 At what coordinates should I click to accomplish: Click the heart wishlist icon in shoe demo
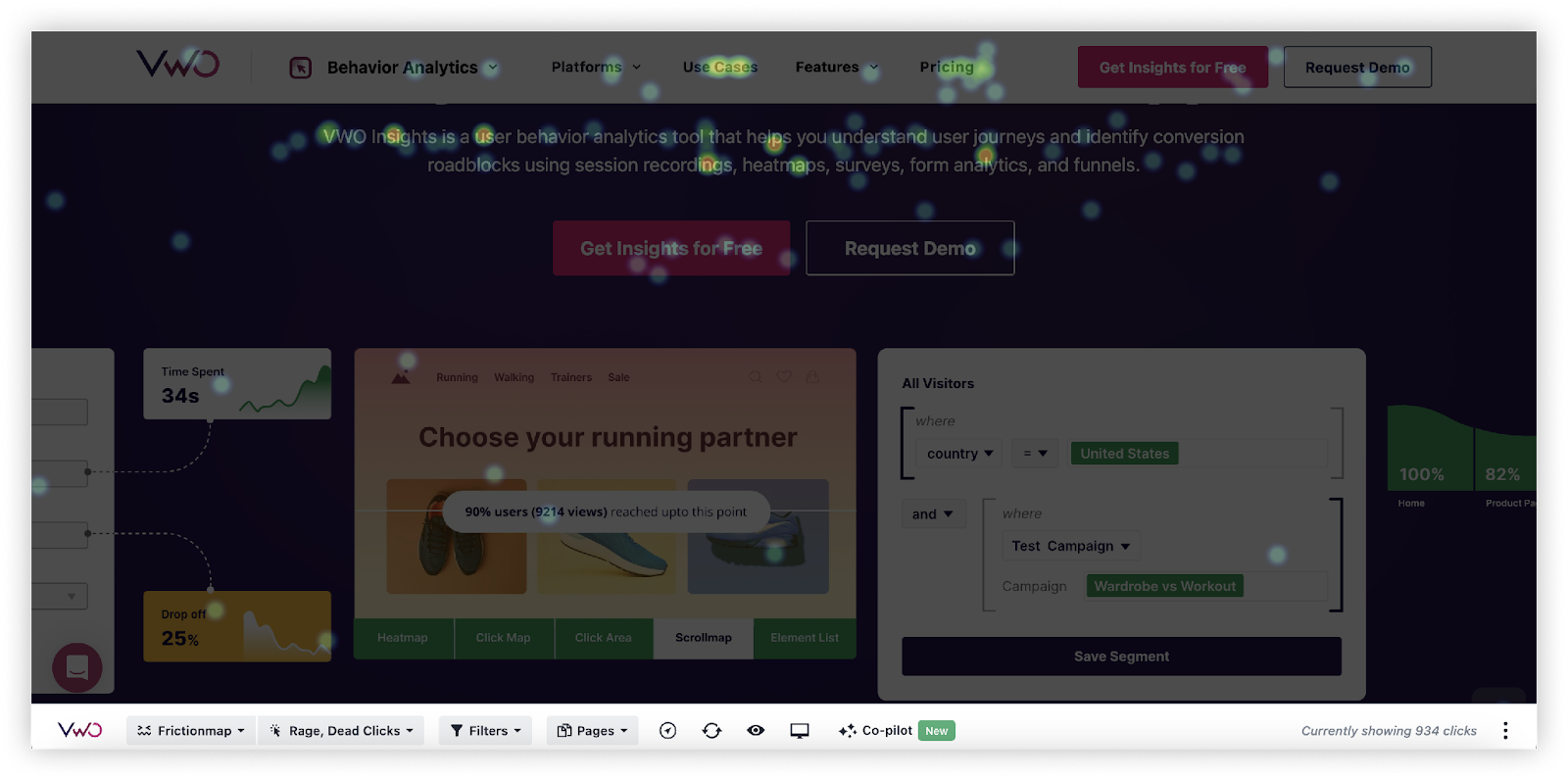tap(784, 376)
